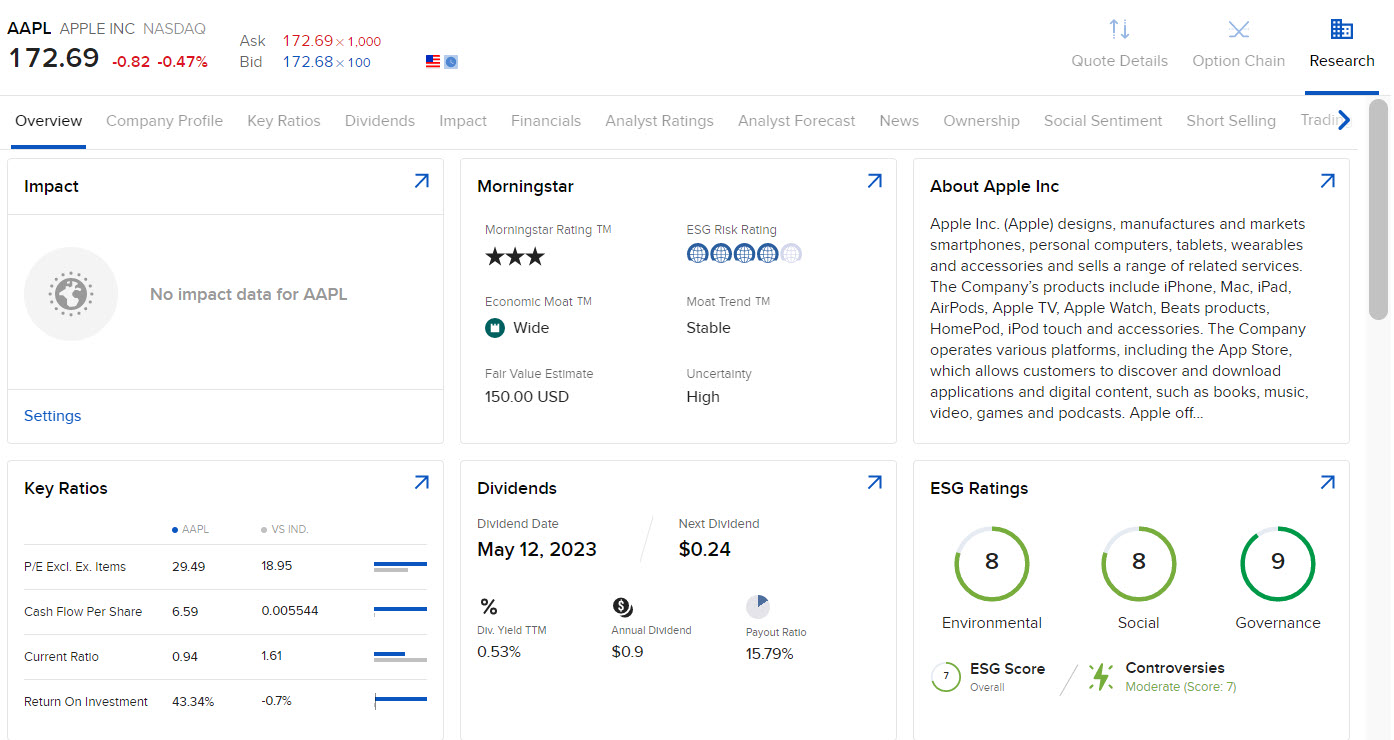Click the Fair Value Estimate 150.00 USD
This screenshot has height=740, width=1394.
click(x=527, y=397)
